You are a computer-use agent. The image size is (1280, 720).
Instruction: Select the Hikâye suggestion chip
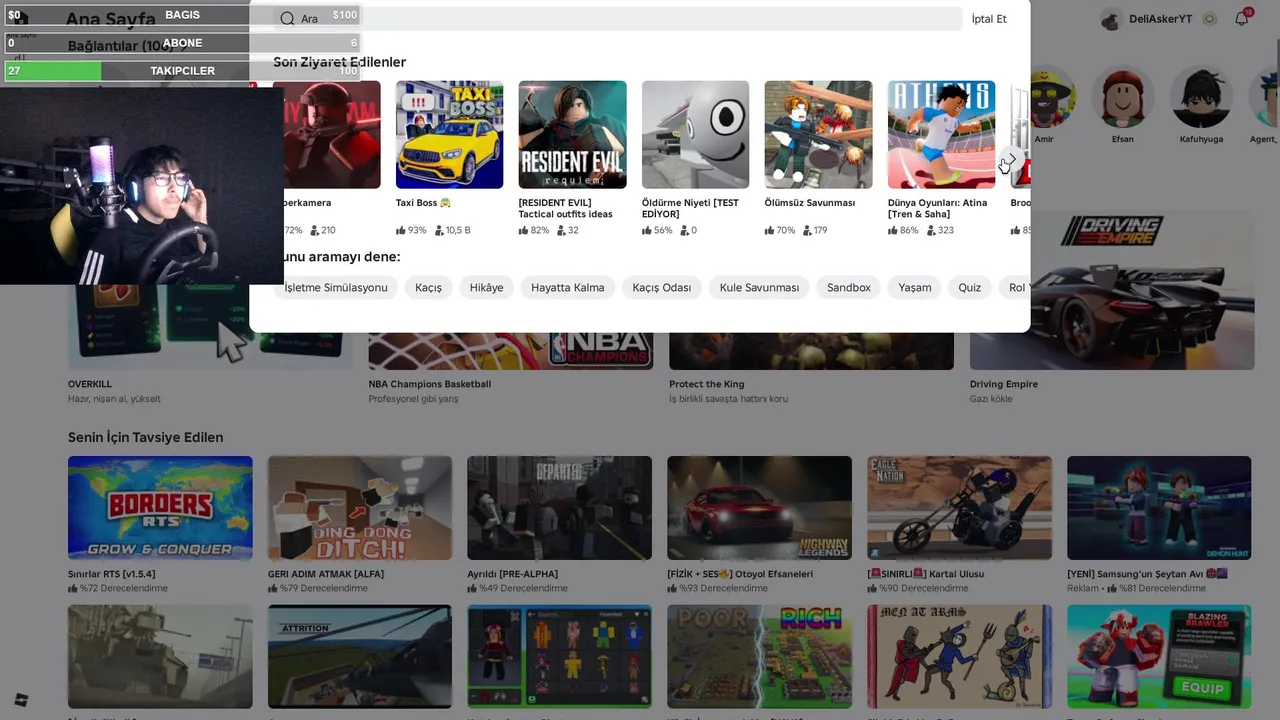(487, 287)
